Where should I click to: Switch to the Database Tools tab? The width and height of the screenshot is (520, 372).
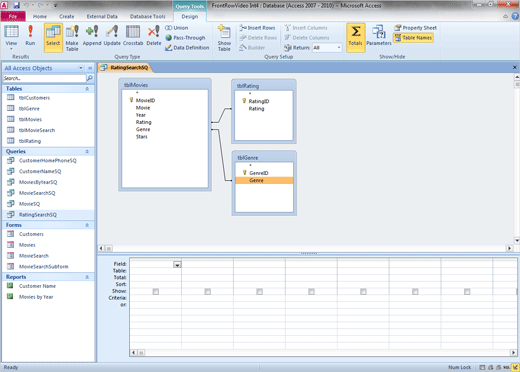(x=148, y=16)
